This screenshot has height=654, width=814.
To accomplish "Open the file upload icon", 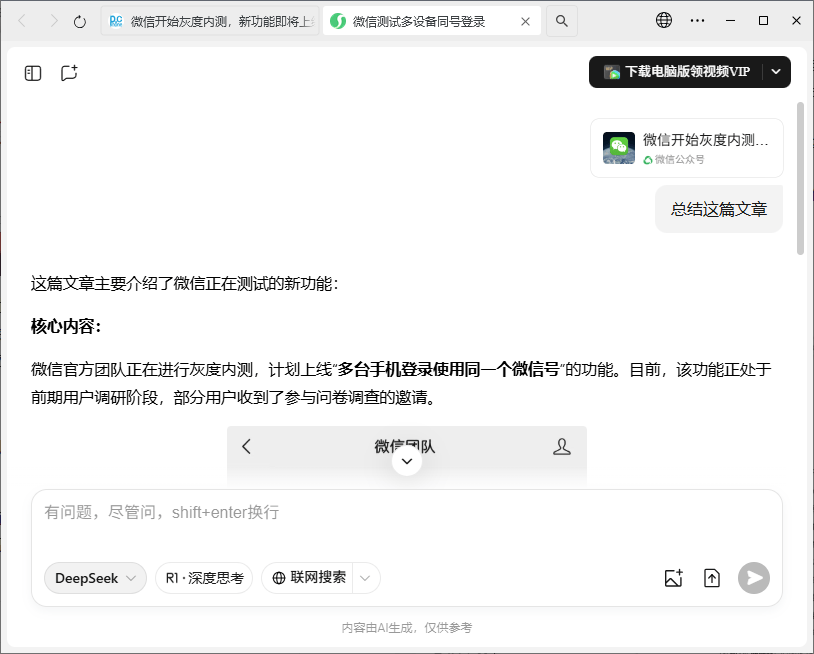I will [711, 577].
